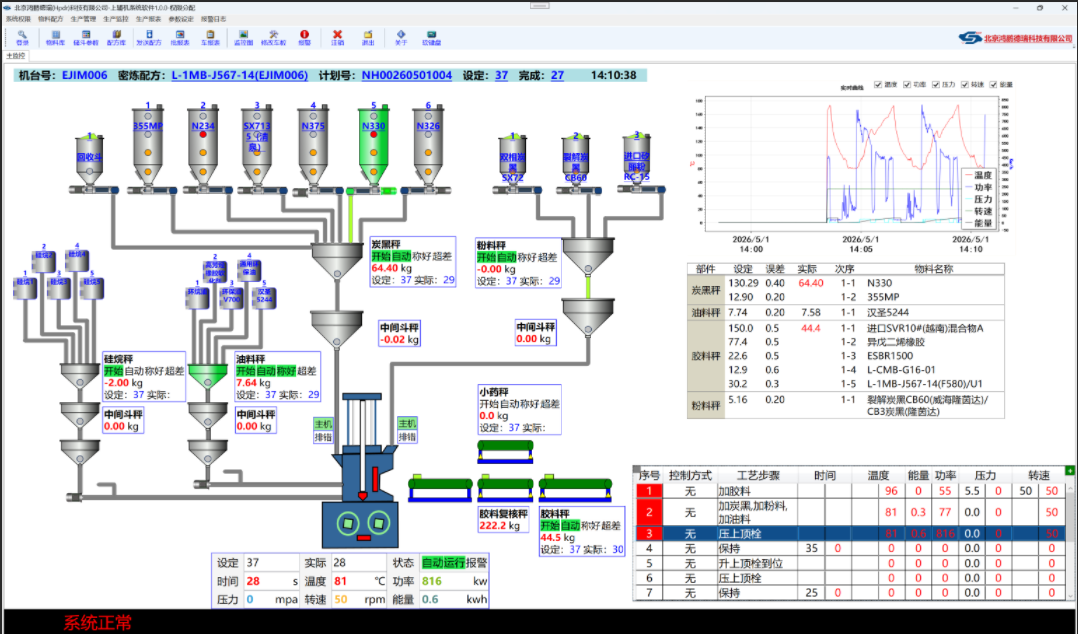Open the 报警日志 menu
This screenshot has height=634, width=1078.
click(213, 19)
